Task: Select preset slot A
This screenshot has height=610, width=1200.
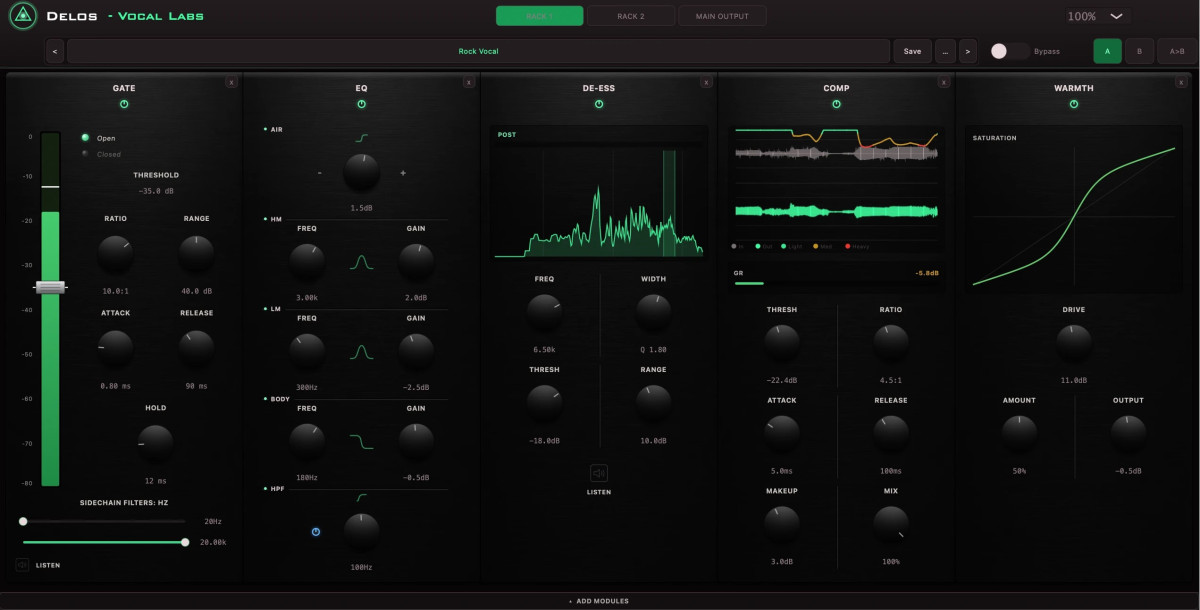Action: tap(1107, 51)
